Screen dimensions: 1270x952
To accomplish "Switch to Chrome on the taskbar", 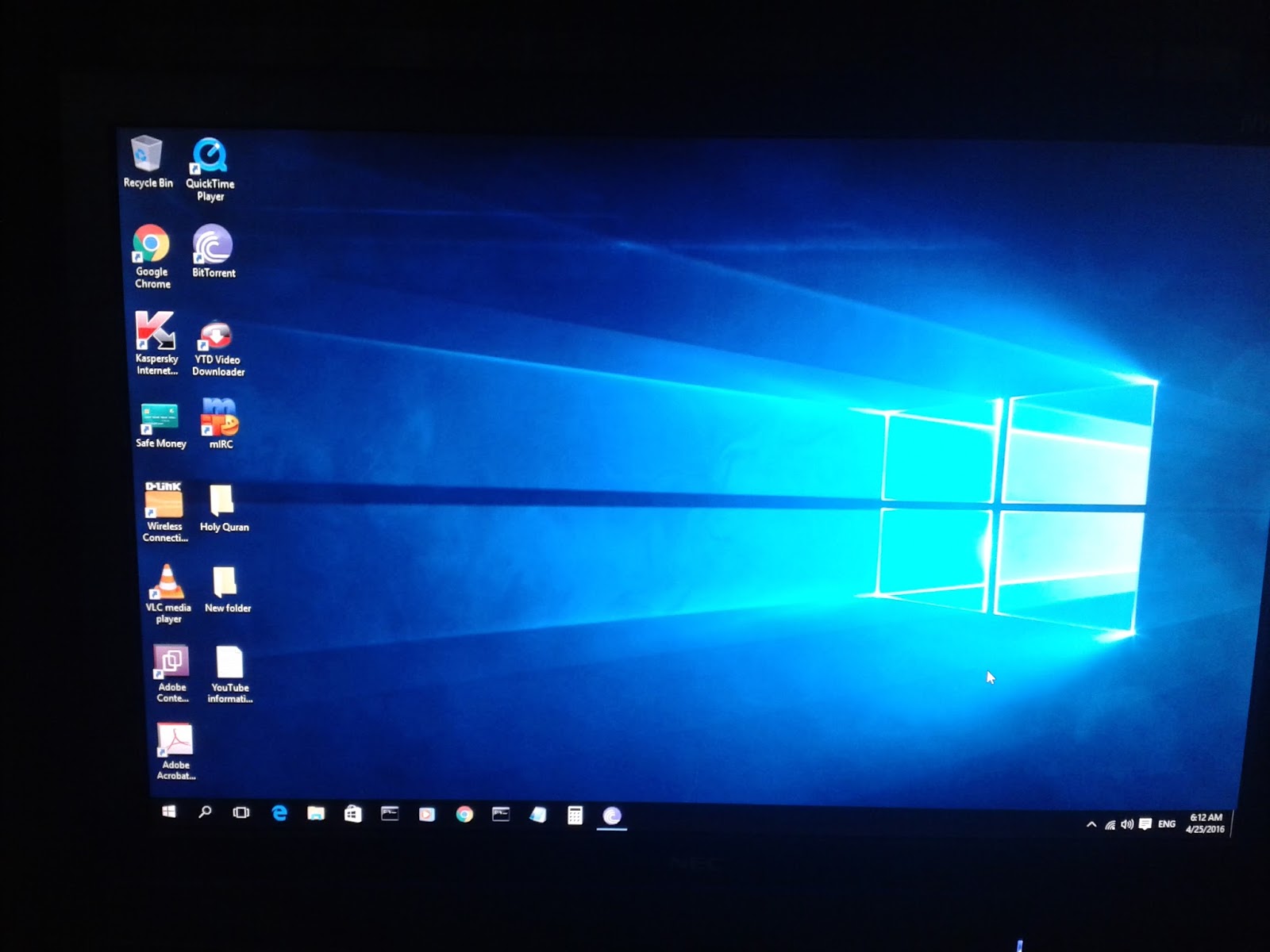I will 464,815.
